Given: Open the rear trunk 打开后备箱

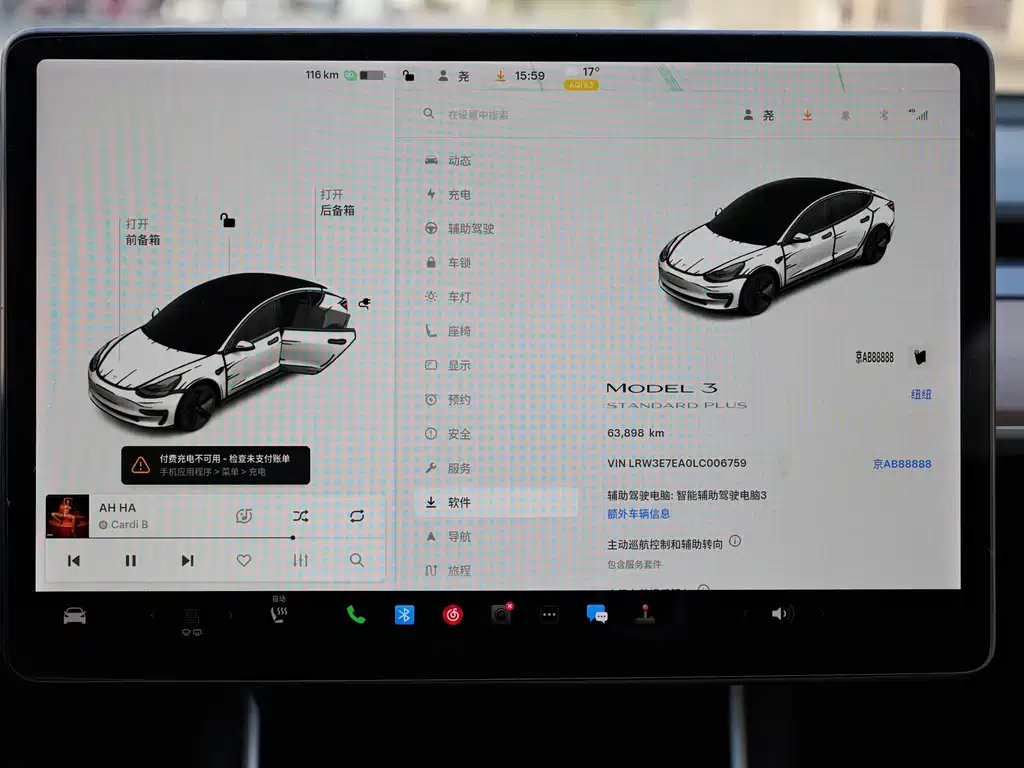Looking at the screenshot, I should point(337,202).
